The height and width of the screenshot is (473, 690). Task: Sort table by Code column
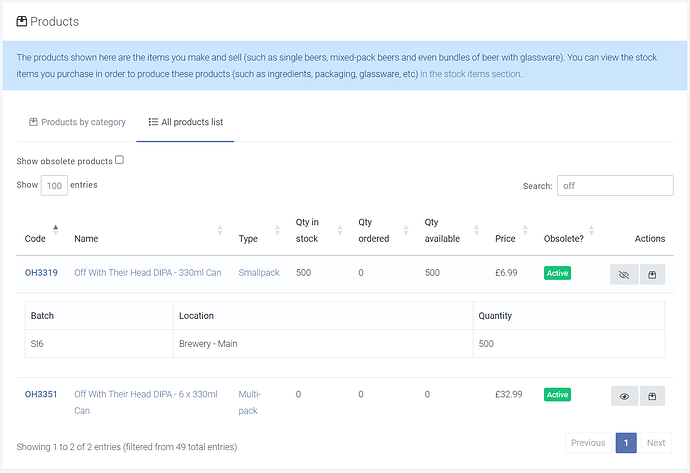pyautogui.click(x=36, y=239)
